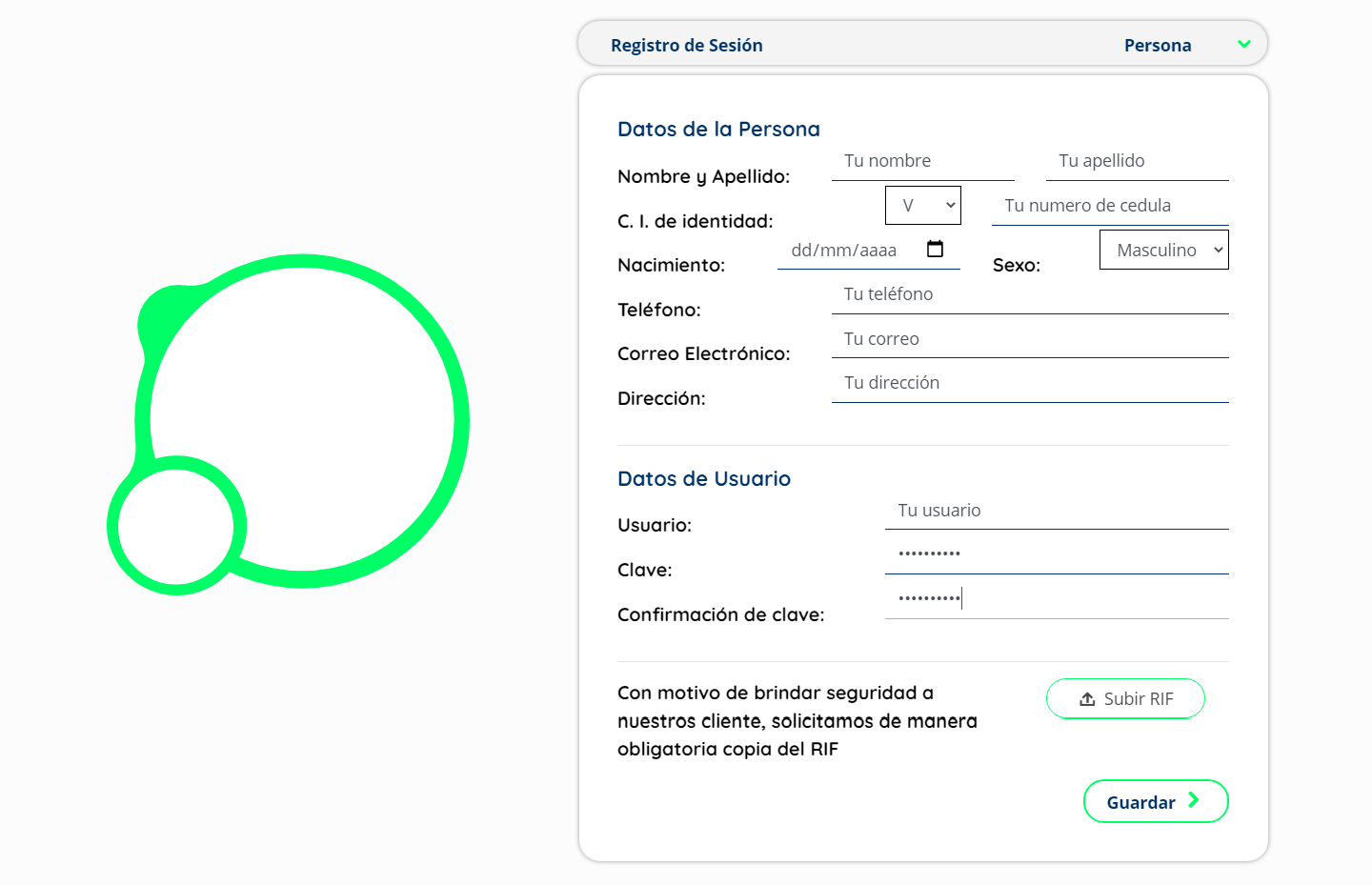Click the Tu dirección input field
The width and height of the screenshot is (1372, 885).
(x=1030, y=383)
